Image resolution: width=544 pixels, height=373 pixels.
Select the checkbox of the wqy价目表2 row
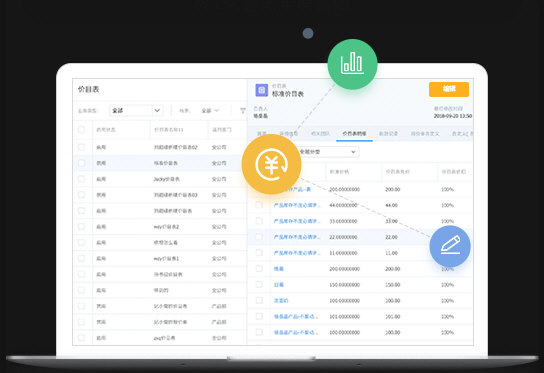coord(82,227)
